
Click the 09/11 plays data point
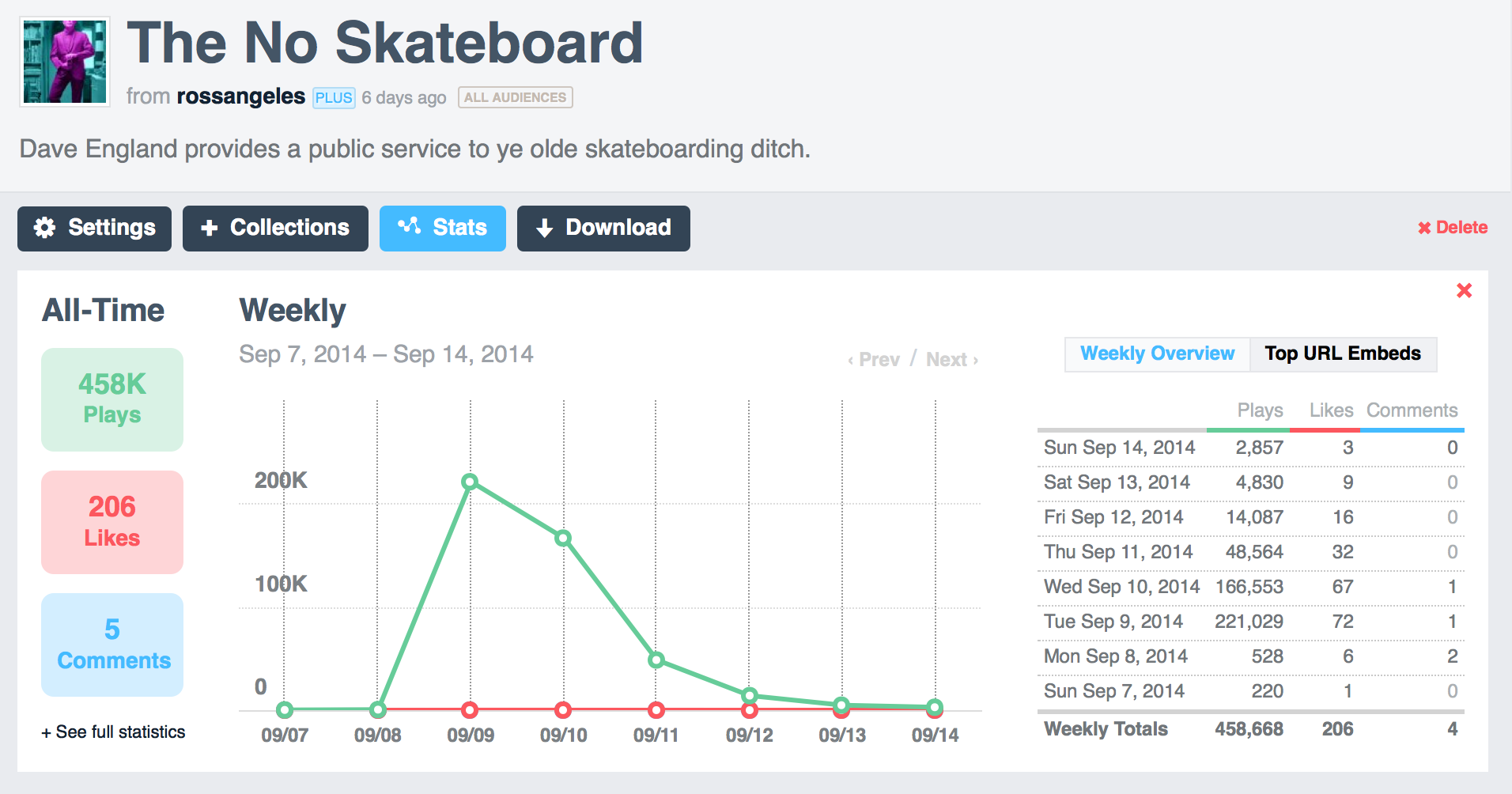tap(656, 660)
